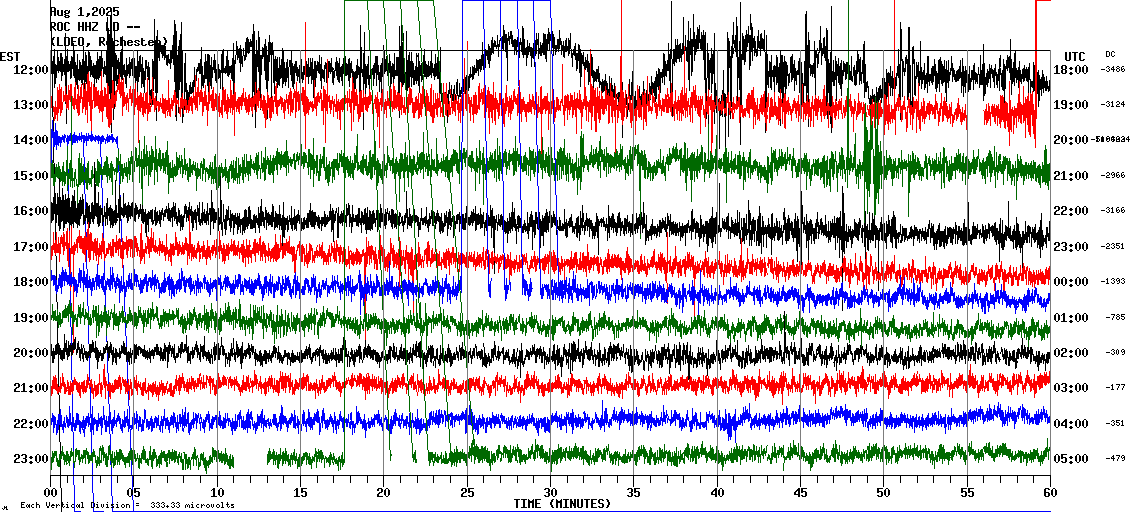The height and width of the screenshot is (519, 1130).
Task: Click the 15 minute tick on time axis
Action: click(x=301, y=493)
